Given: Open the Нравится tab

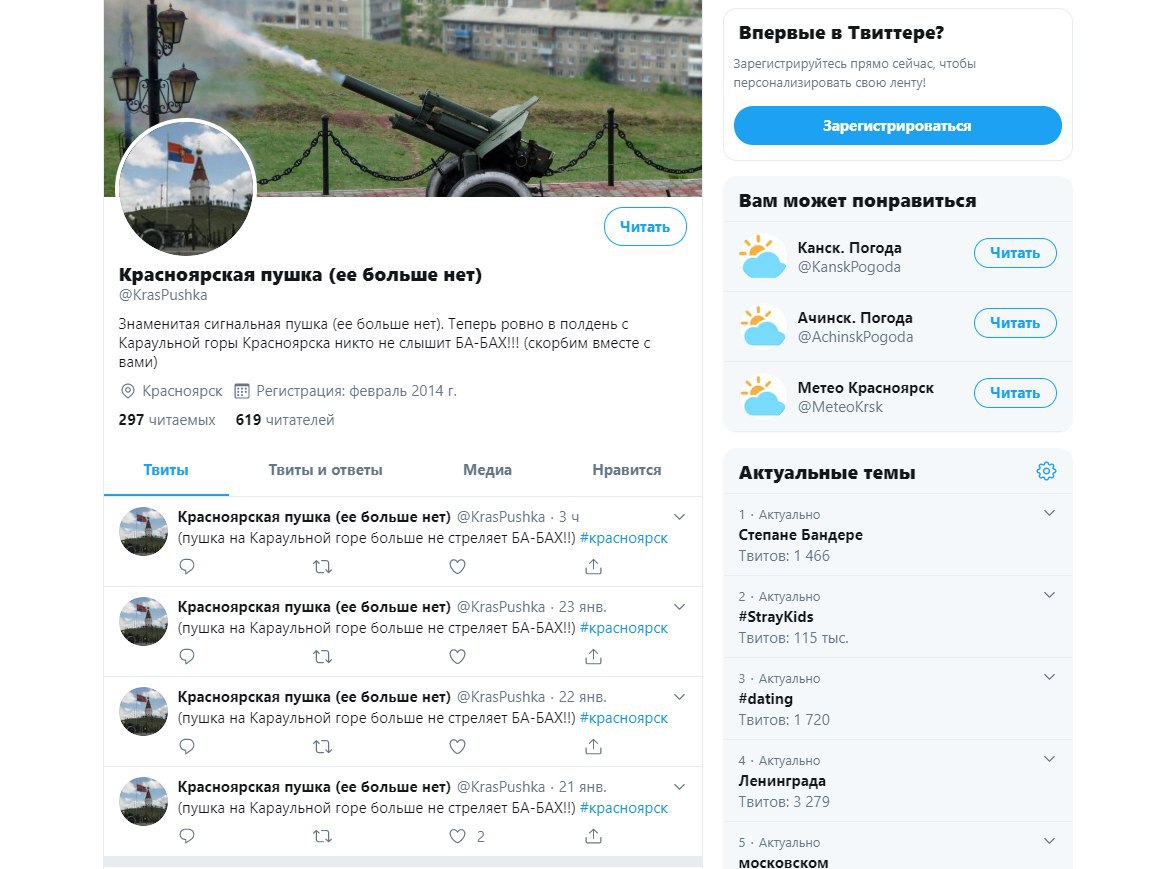Looking at the screenshot, I should pos(627,470).
